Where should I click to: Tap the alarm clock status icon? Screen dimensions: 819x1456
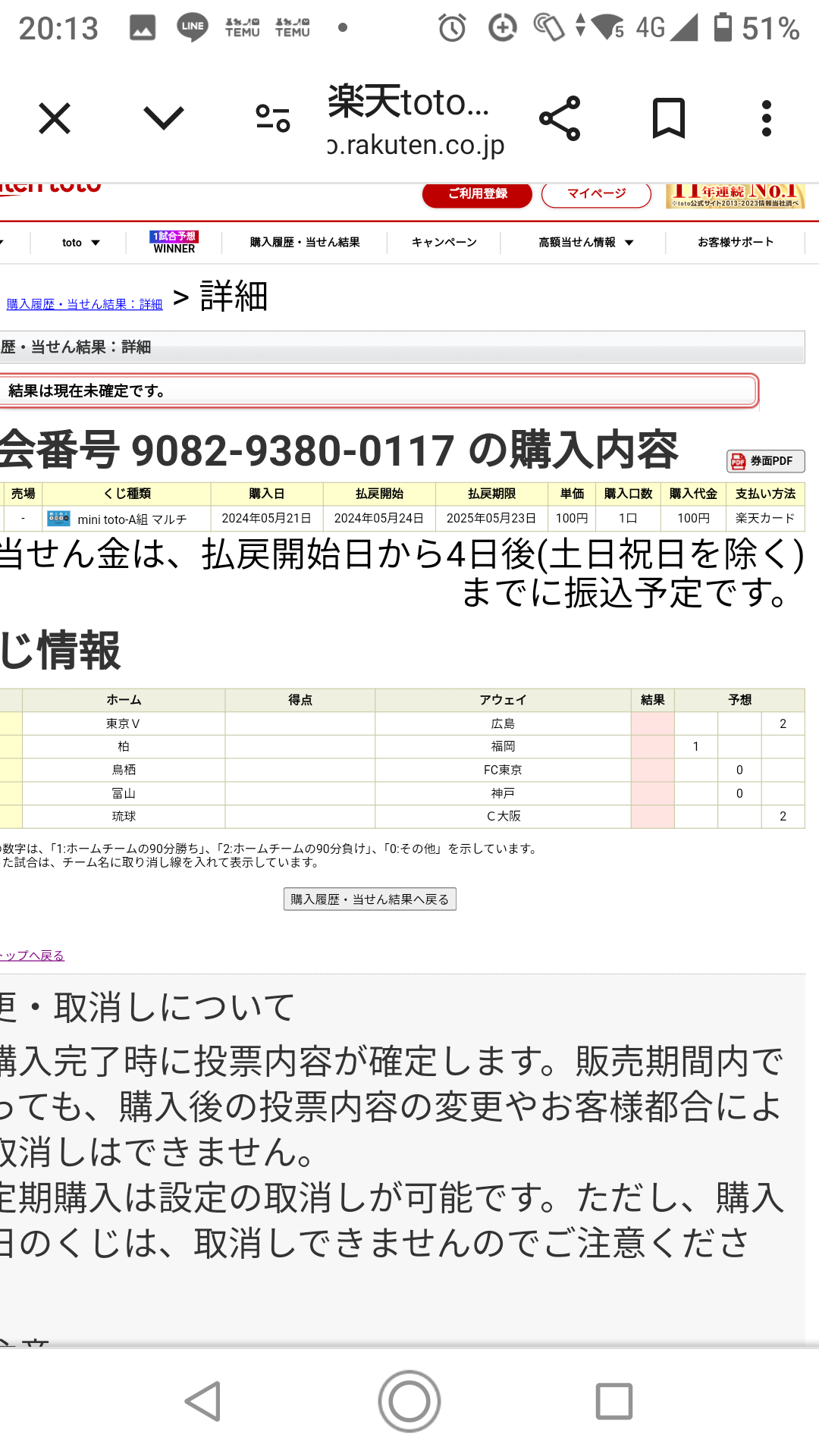point(453,28)
